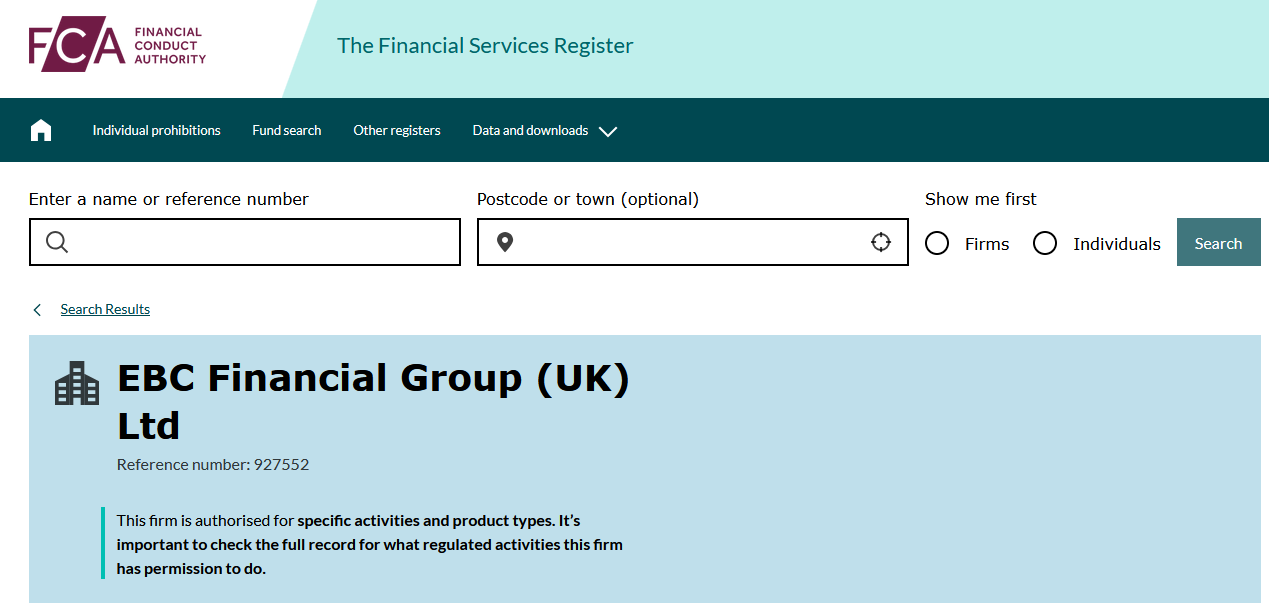Open the Fund search page

click(287, 130)
